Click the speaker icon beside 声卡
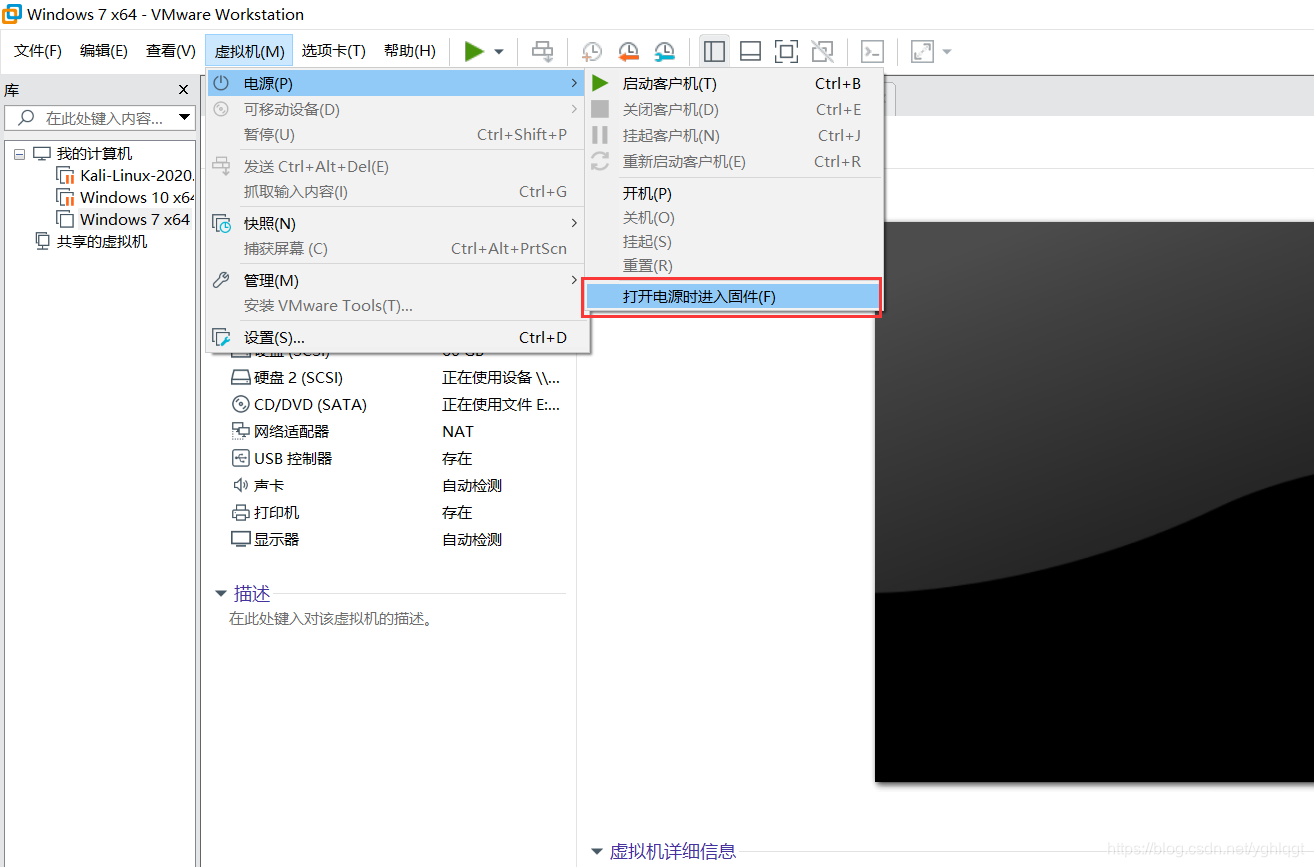Image resolution: width=1314 pixels, height=867 pixels. coord(240,485)
